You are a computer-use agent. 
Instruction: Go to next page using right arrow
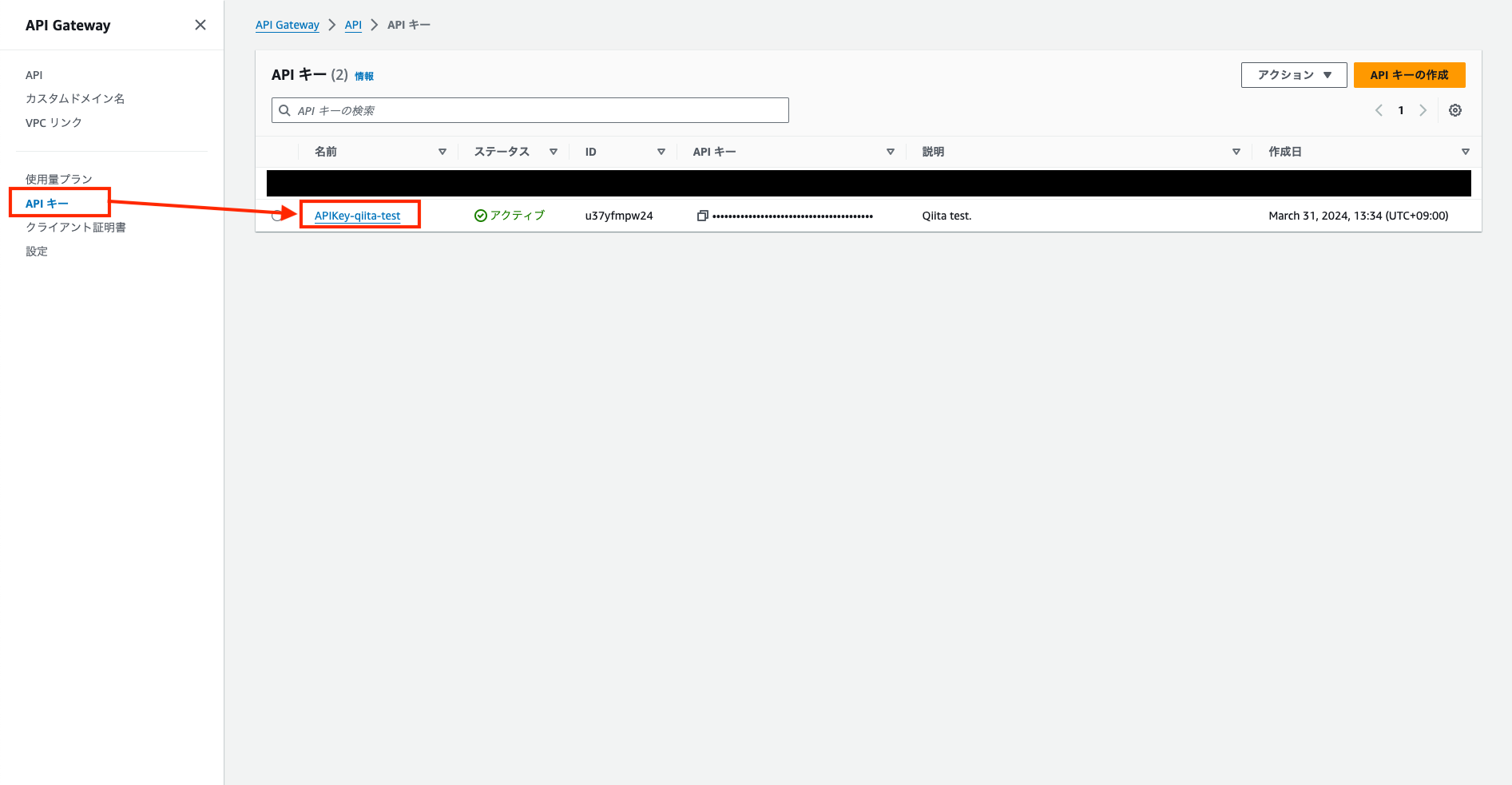[x=1423, y=110]
